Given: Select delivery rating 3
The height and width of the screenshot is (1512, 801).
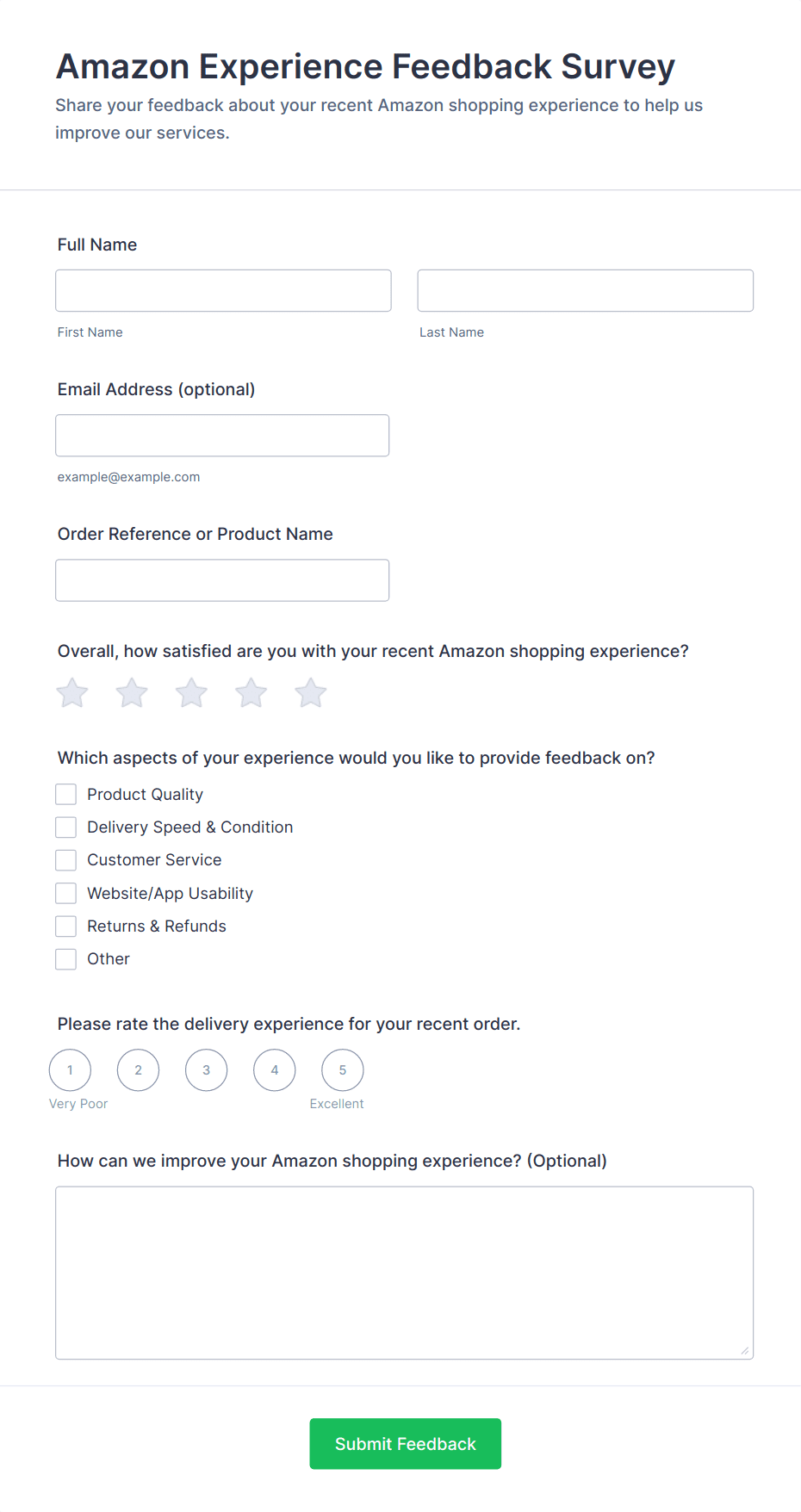Looking at the screenshot, I should 207,1070.
